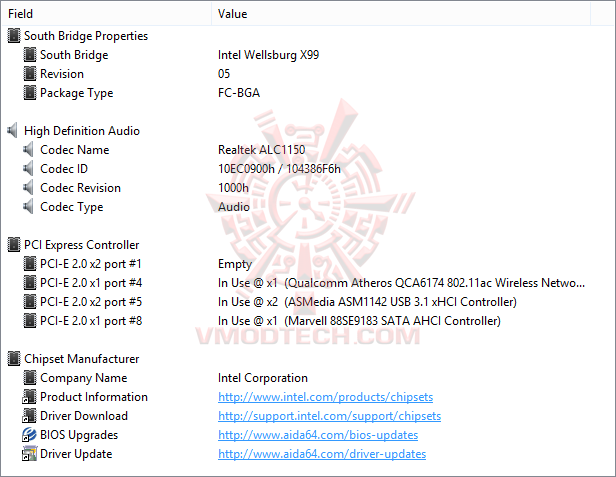Select the Codec Revision value 1000h
The width and height of the screenshot is (616, 477).
click(x=233, y=187)
